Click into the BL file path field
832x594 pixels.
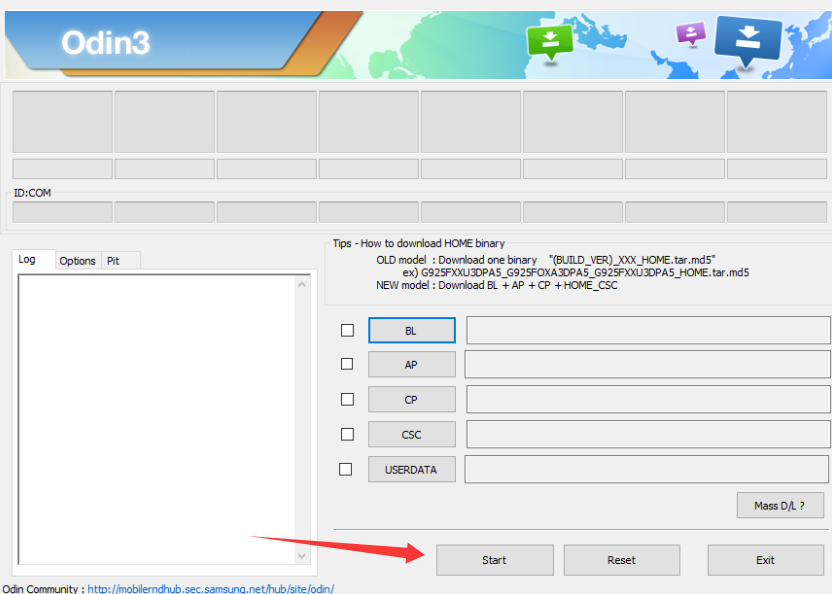pyautogui.click(x=648, y=330)
